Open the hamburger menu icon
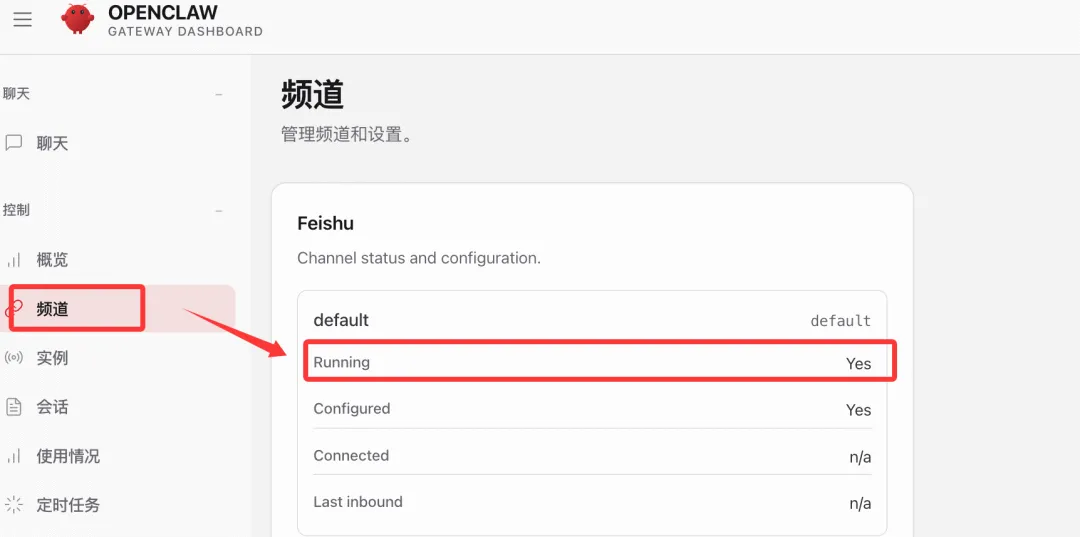Viewport: 1080px width, 537px height. (23, 19)
